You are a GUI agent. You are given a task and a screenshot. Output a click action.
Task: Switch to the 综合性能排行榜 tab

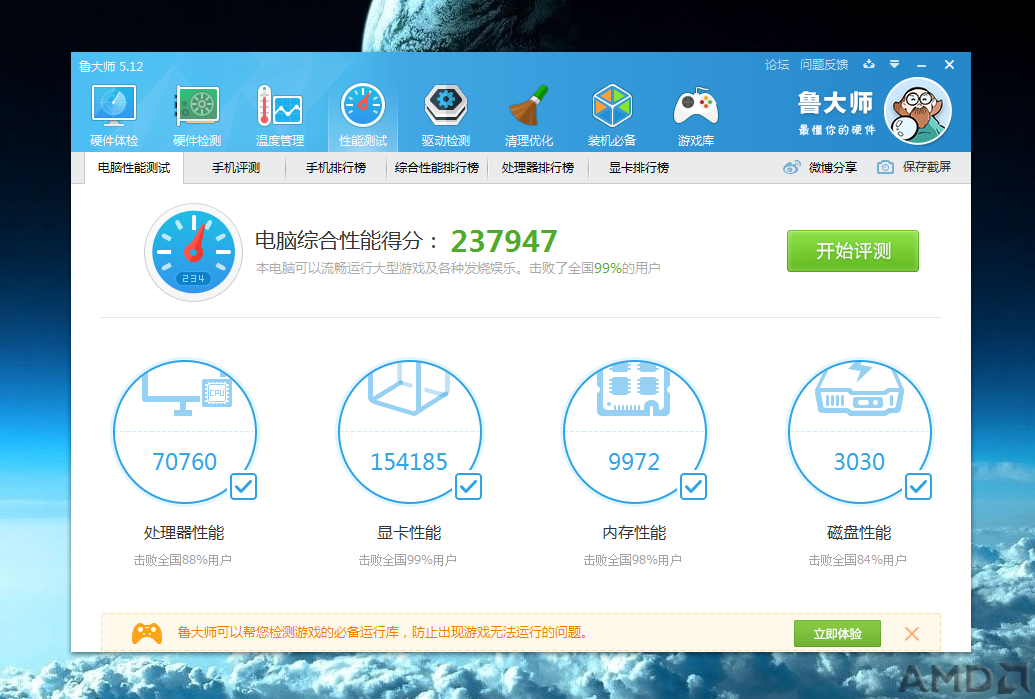coord(437,168)
